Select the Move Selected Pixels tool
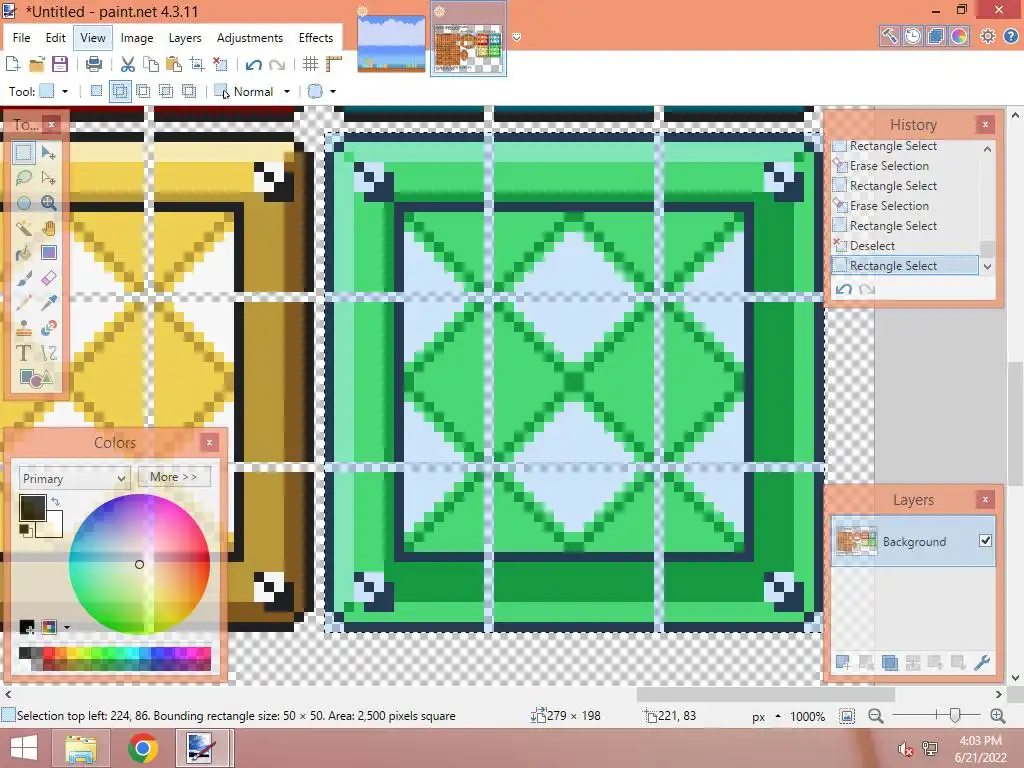1024x768 pixels. coord(48,153)
